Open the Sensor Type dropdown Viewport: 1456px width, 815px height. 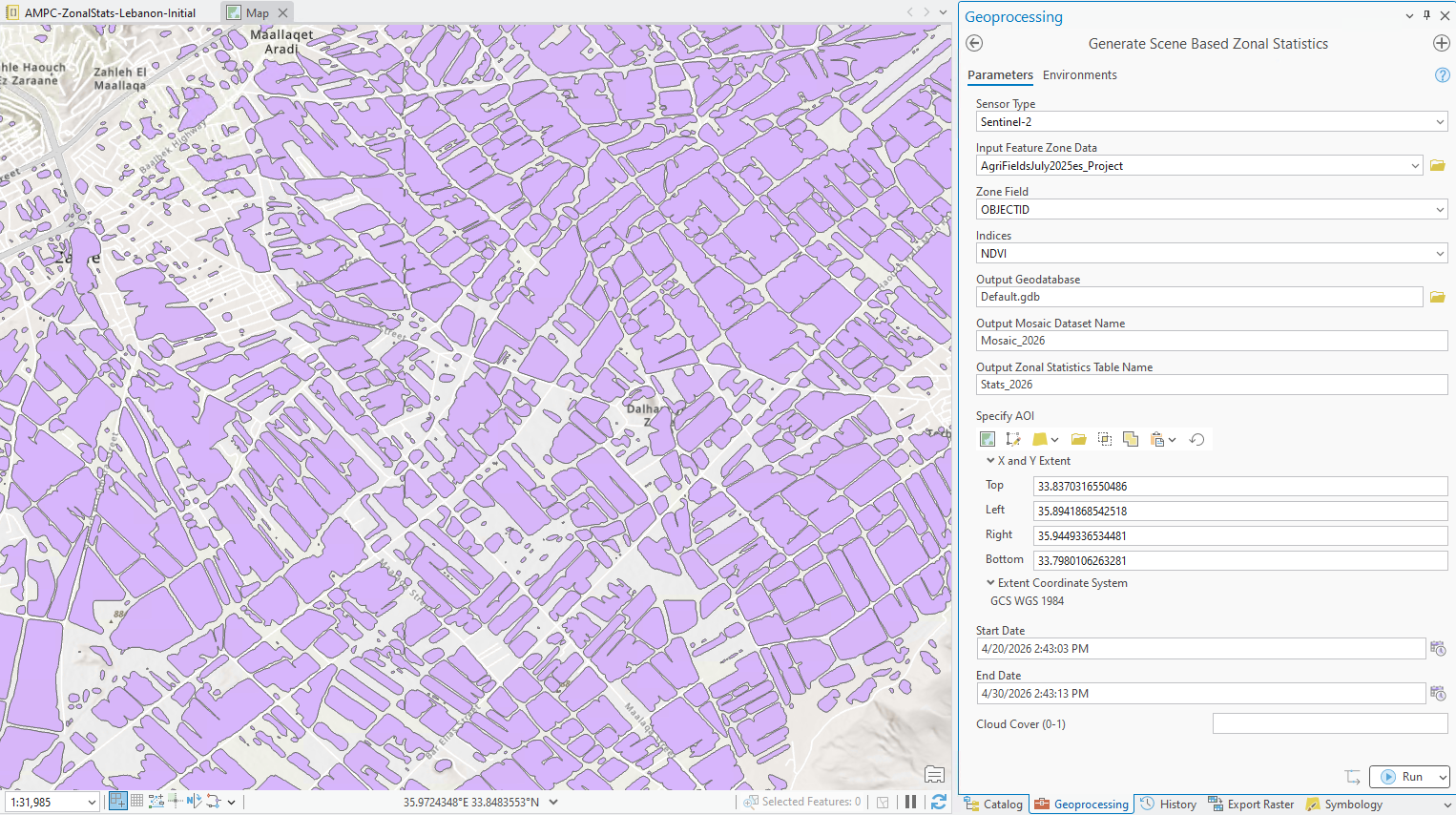pos(1440,122)
